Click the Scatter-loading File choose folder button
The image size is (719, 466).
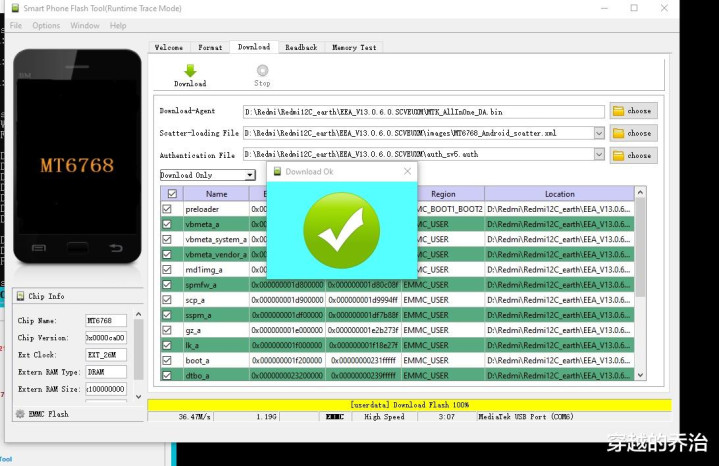[x=633, y=133]
